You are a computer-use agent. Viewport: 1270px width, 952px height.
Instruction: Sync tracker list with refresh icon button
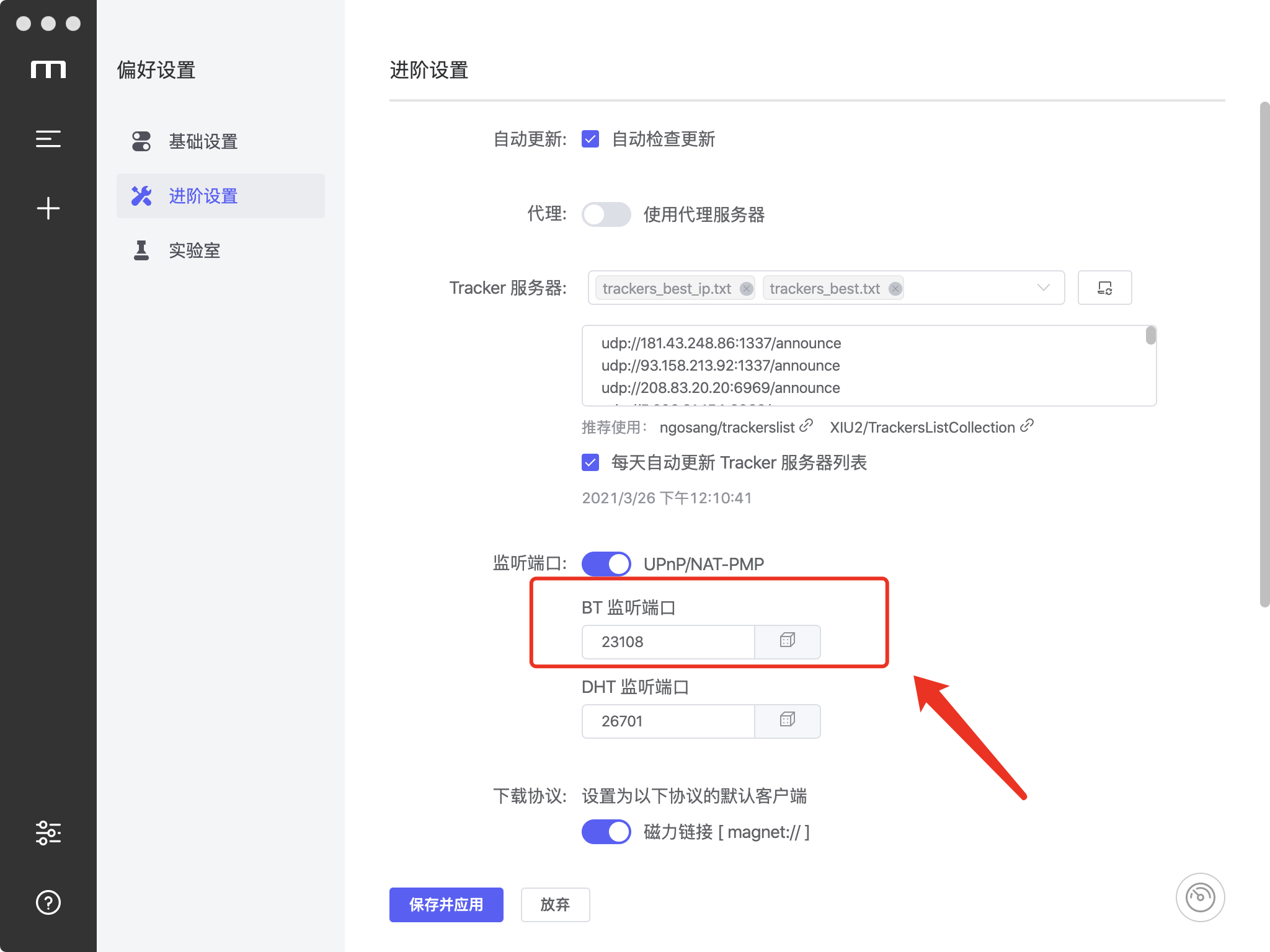1104,288
